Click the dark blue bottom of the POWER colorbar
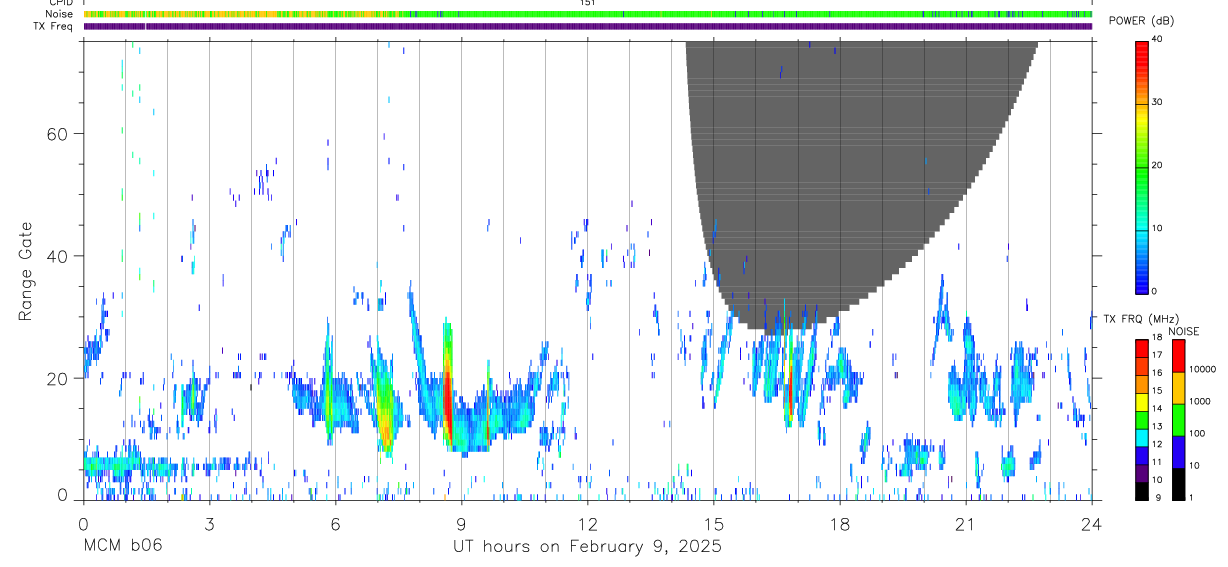This screenshot has width=1228, height=567. (x=1141, y=284)
